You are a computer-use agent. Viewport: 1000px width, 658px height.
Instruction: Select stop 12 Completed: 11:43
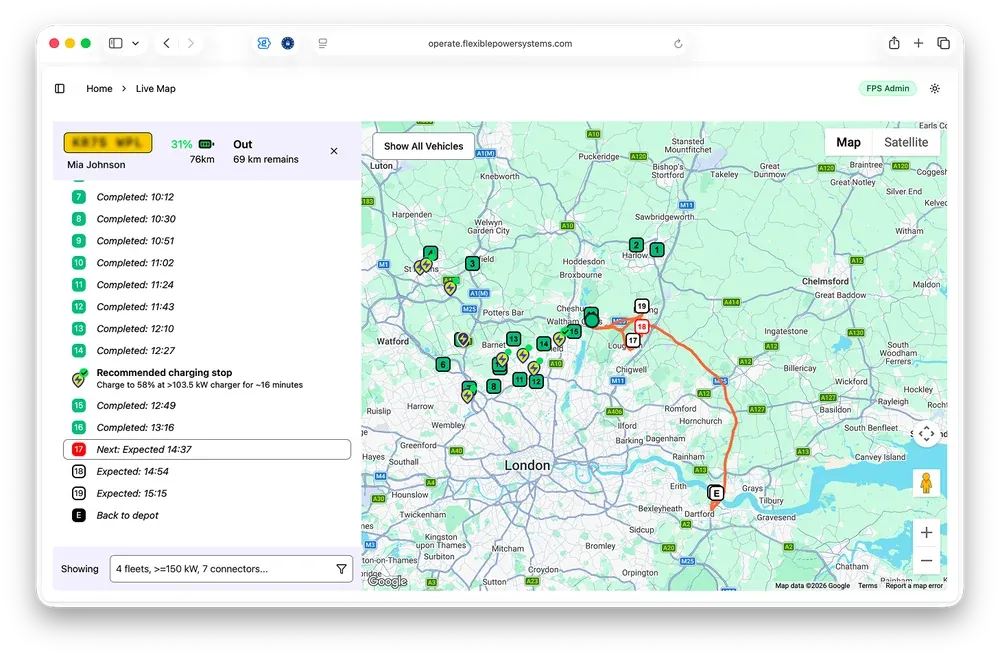(207, 307)
